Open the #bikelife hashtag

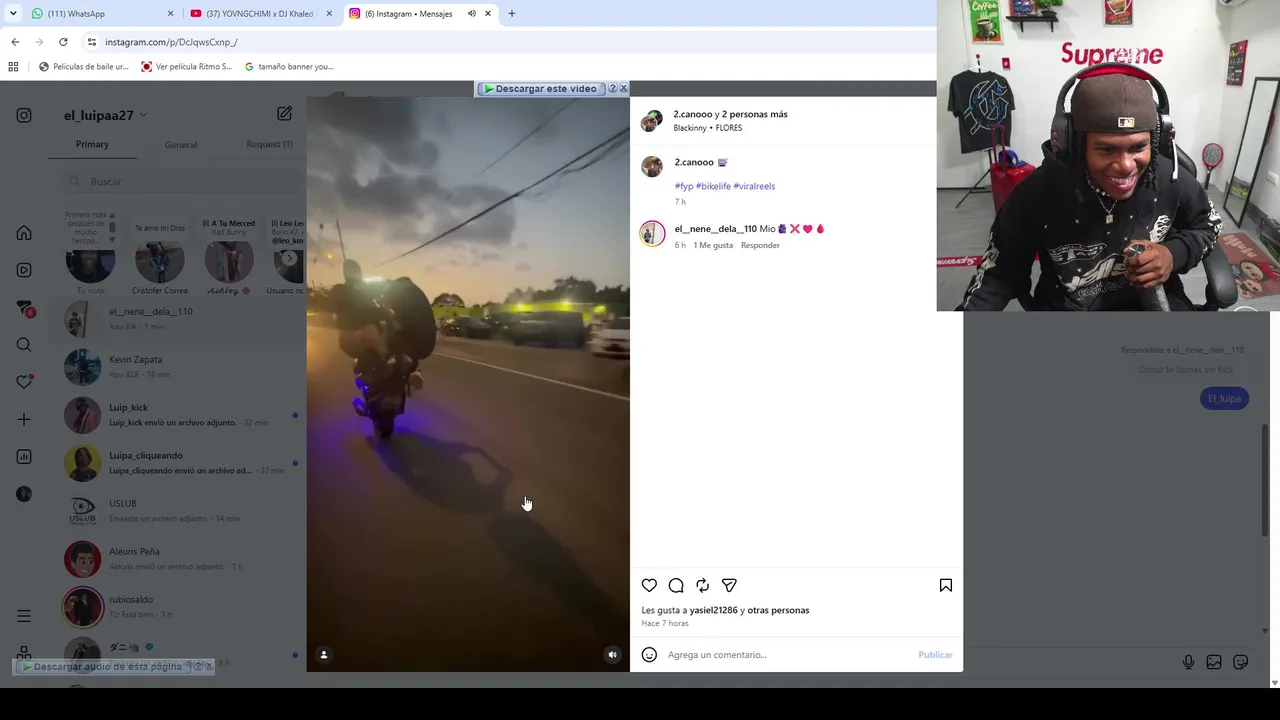click(x=713, y=186)
